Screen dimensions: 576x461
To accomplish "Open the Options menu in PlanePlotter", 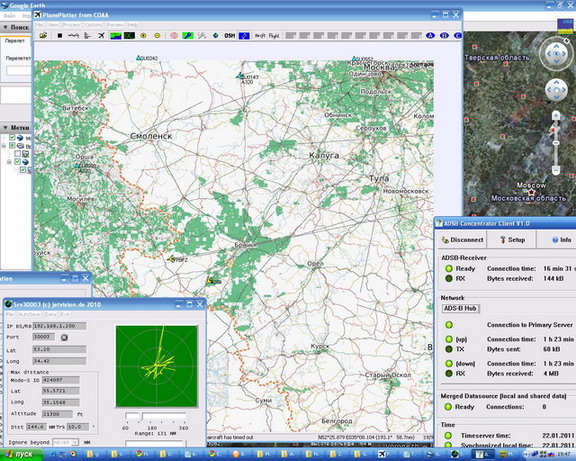I will pos(93,25).
